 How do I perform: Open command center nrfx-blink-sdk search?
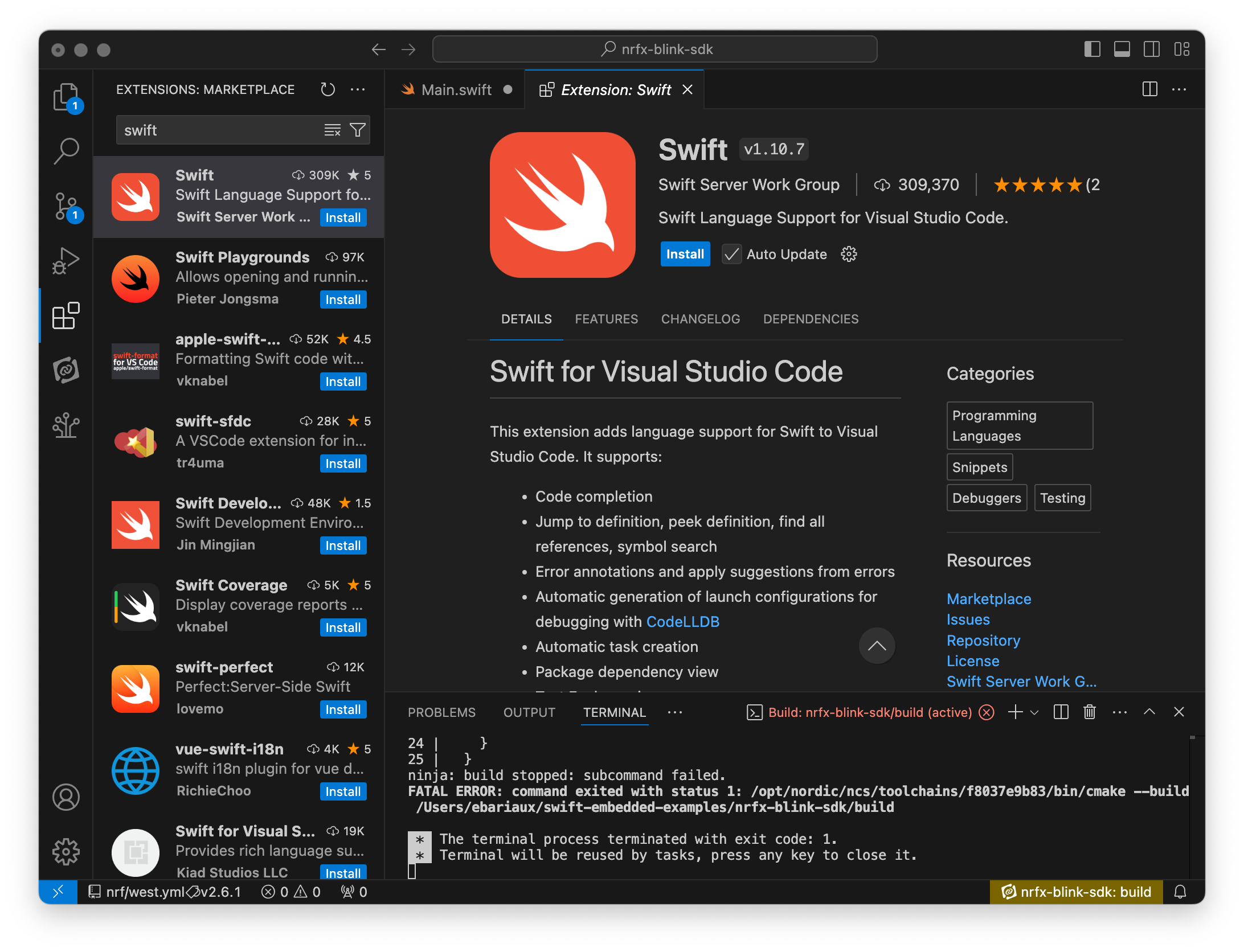654,50
